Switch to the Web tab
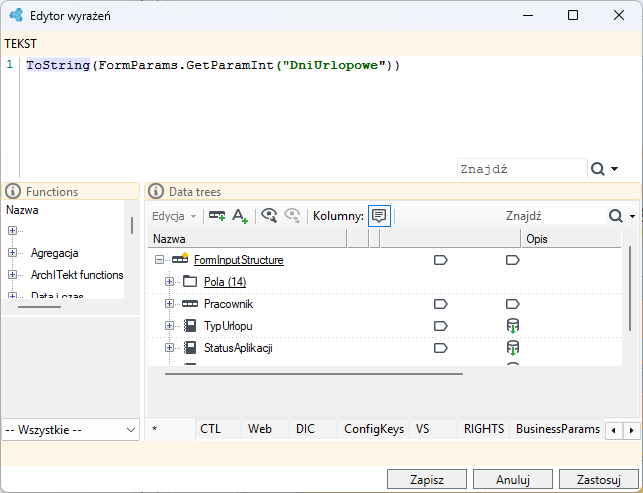The image size is (643, 493). (265, 429)
